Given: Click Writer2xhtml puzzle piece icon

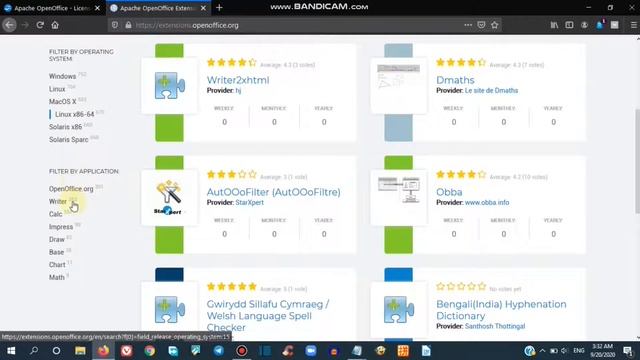Looking at the screenshot, I should 169,85.
